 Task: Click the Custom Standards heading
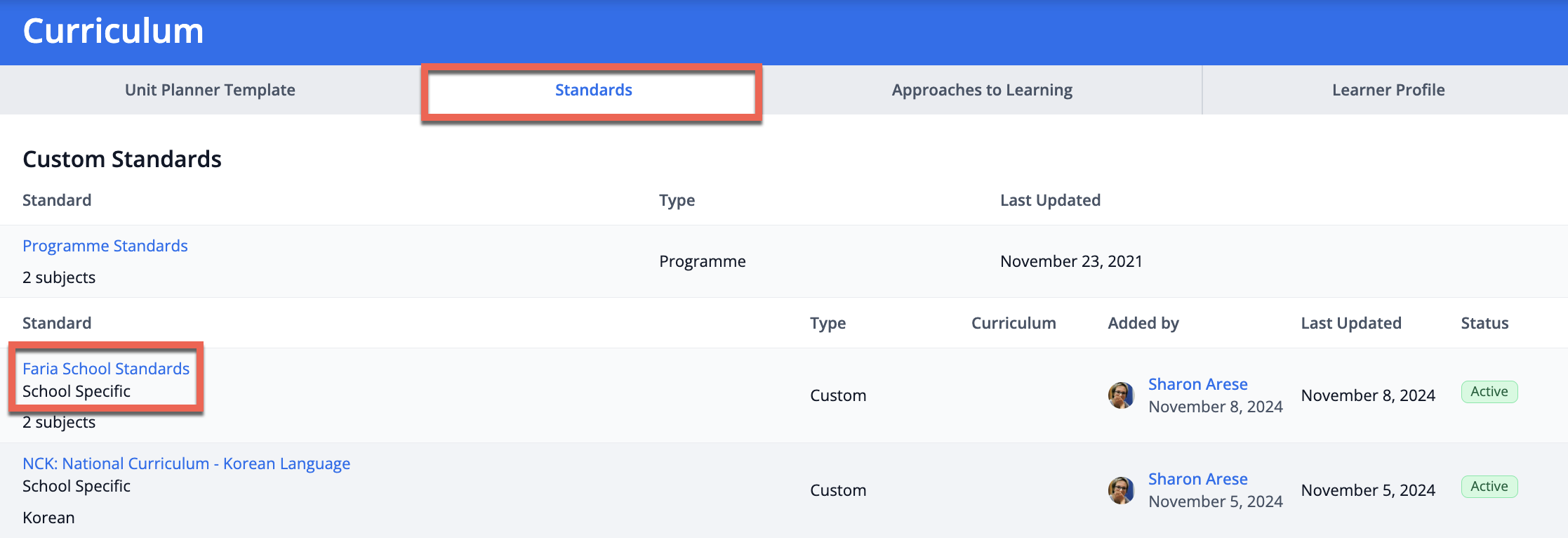click(x=122, y=159)
